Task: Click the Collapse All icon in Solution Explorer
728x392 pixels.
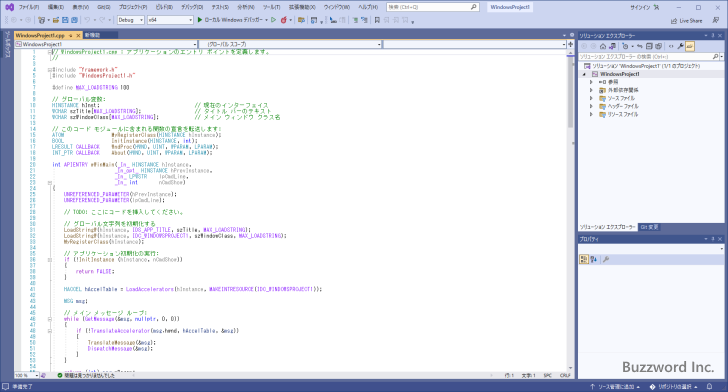Action: (650, 46)
